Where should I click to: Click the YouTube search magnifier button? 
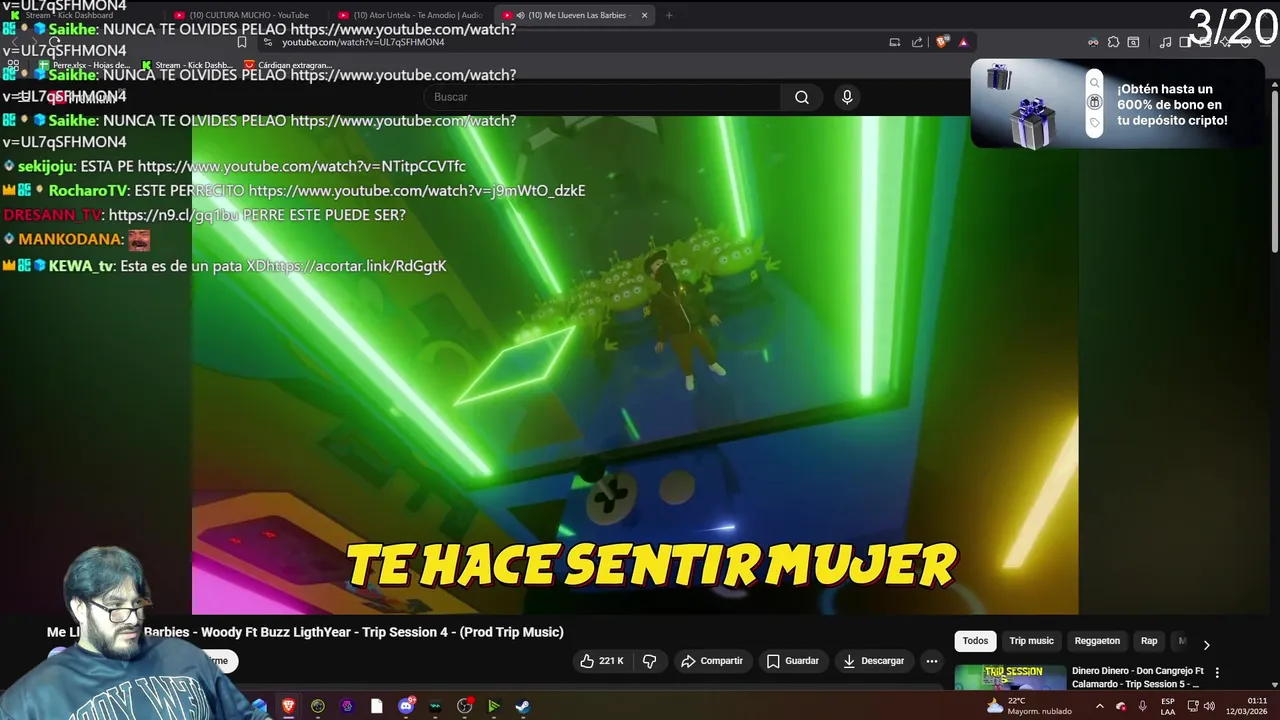point(802,97)
